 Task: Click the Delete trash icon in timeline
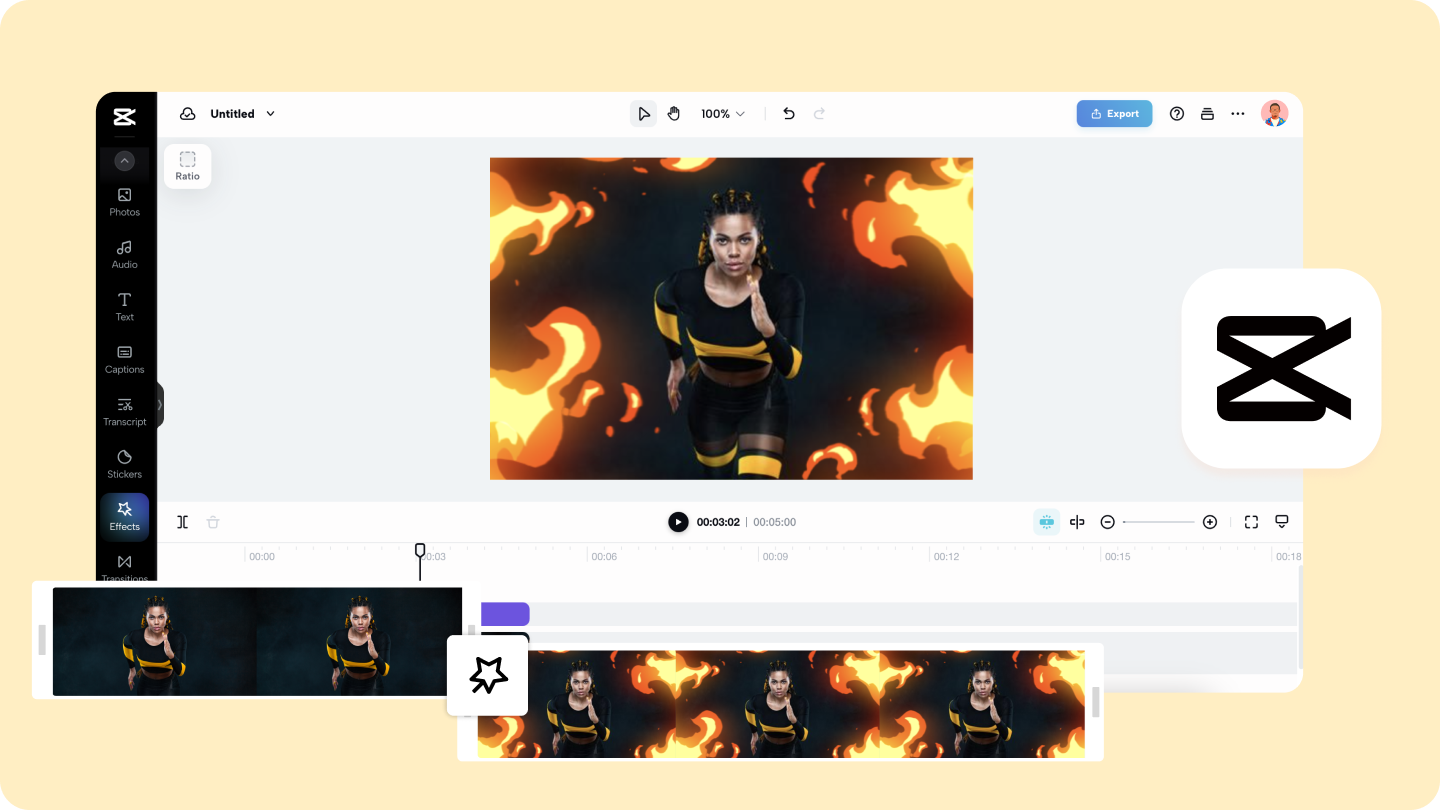[213, 522]
